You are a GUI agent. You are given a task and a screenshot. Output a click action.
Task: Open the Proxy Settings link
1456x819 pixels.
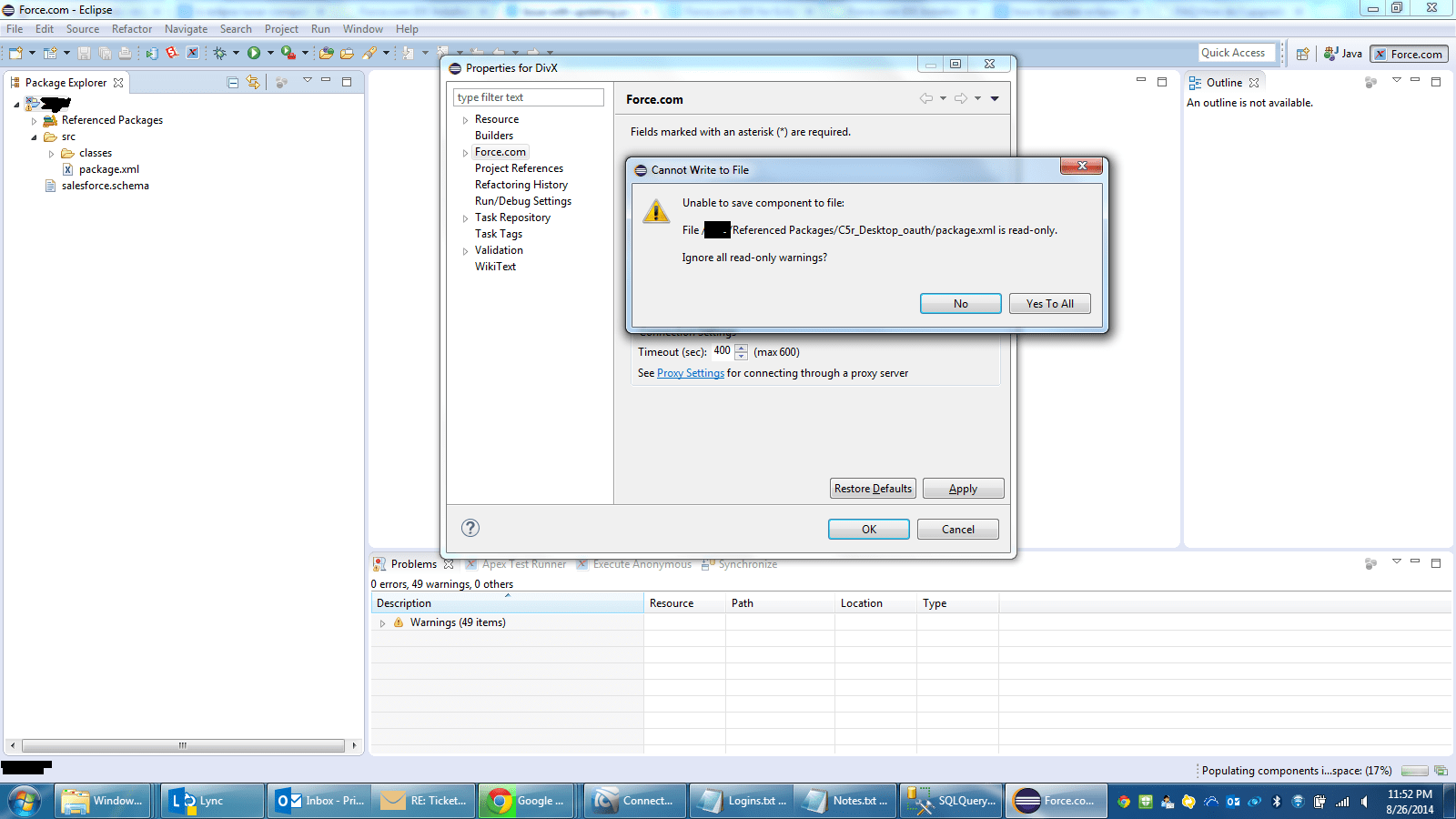pyautogui.click(x=690, y=373)
